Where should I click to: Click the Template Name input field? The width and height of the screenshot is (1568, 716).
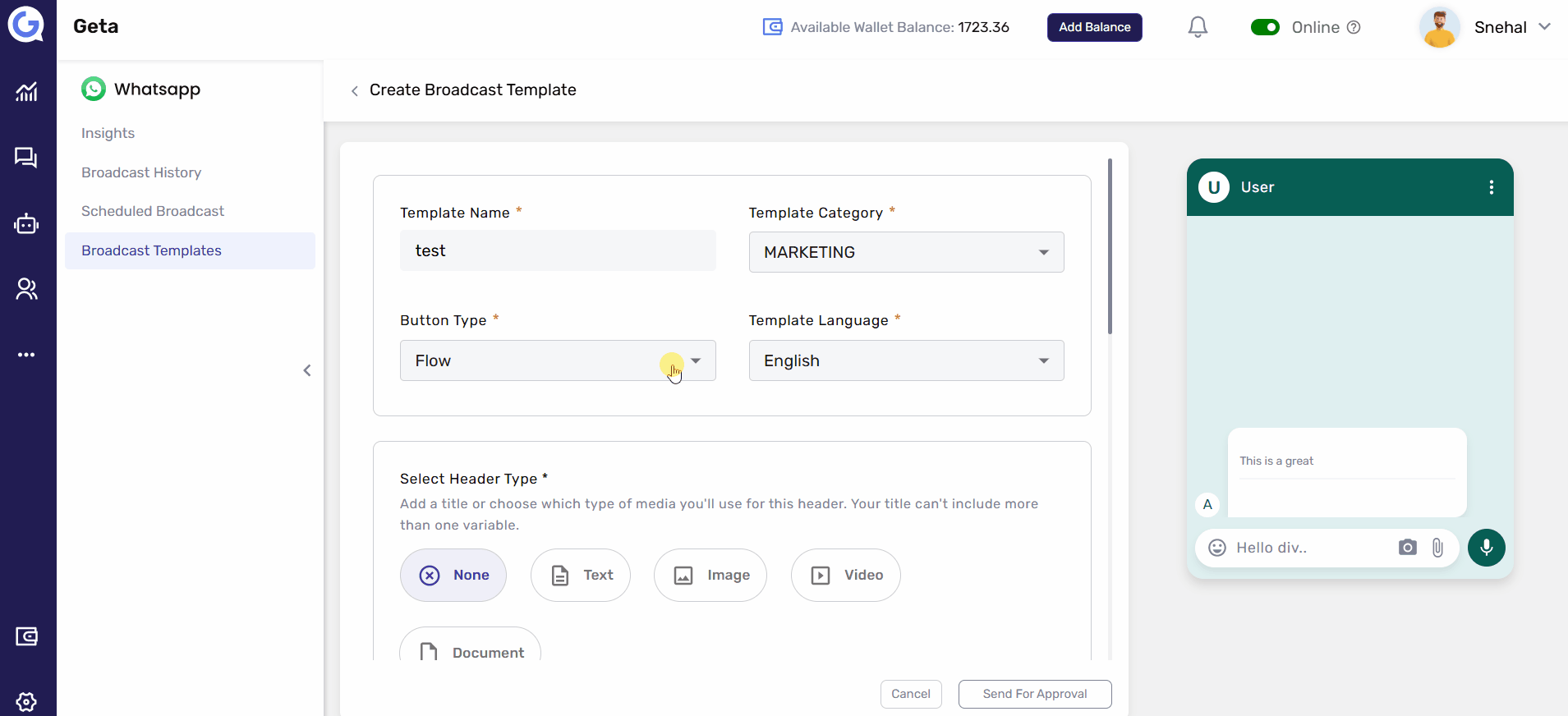(x=558, y=250)
